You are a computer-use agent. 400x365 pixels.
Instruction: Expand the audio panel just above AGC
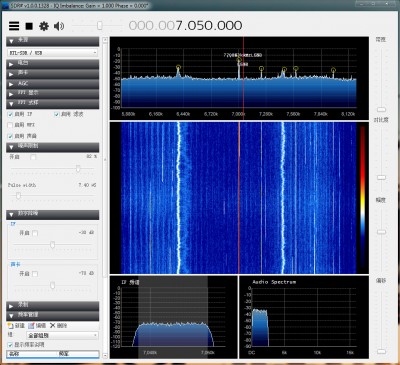pyautogui.click(x=53, y=73)
